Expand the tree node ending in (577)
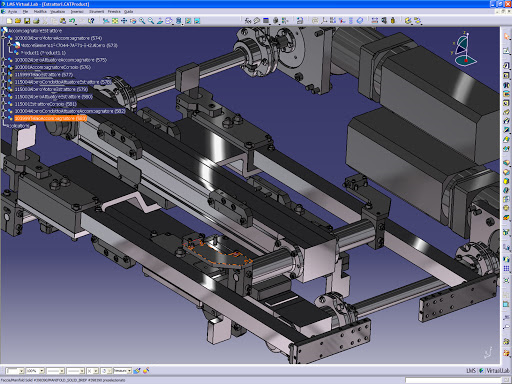The width and height of the screenshot is (512, 384). tap(4, 75)
